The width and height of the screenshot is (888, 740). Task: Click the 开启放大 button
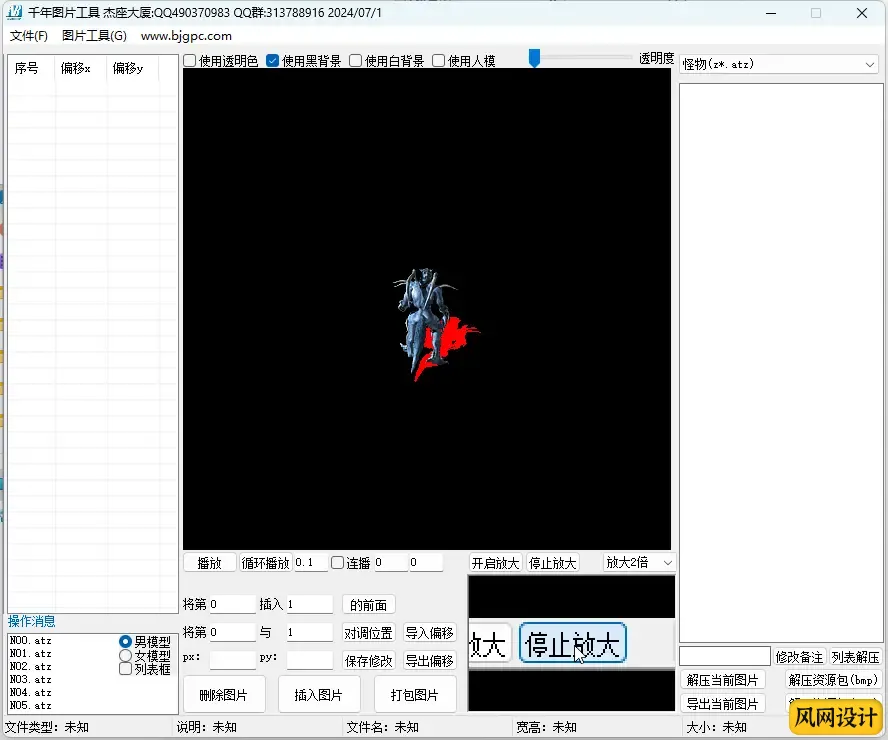495,563
